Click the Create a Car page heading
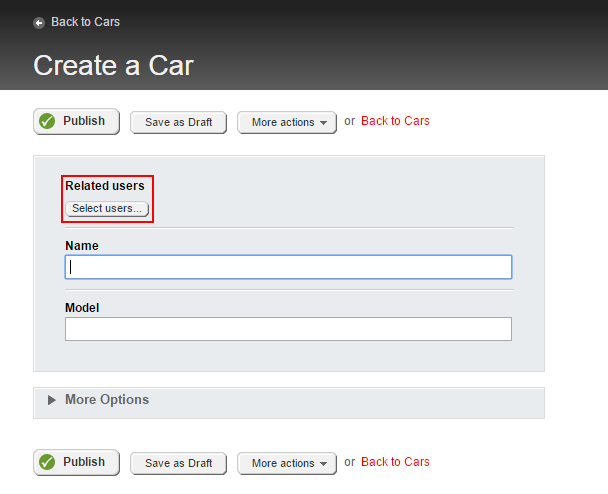Image resolution: width=608 pixels, height=494 pixels. [x=113, y=66]
